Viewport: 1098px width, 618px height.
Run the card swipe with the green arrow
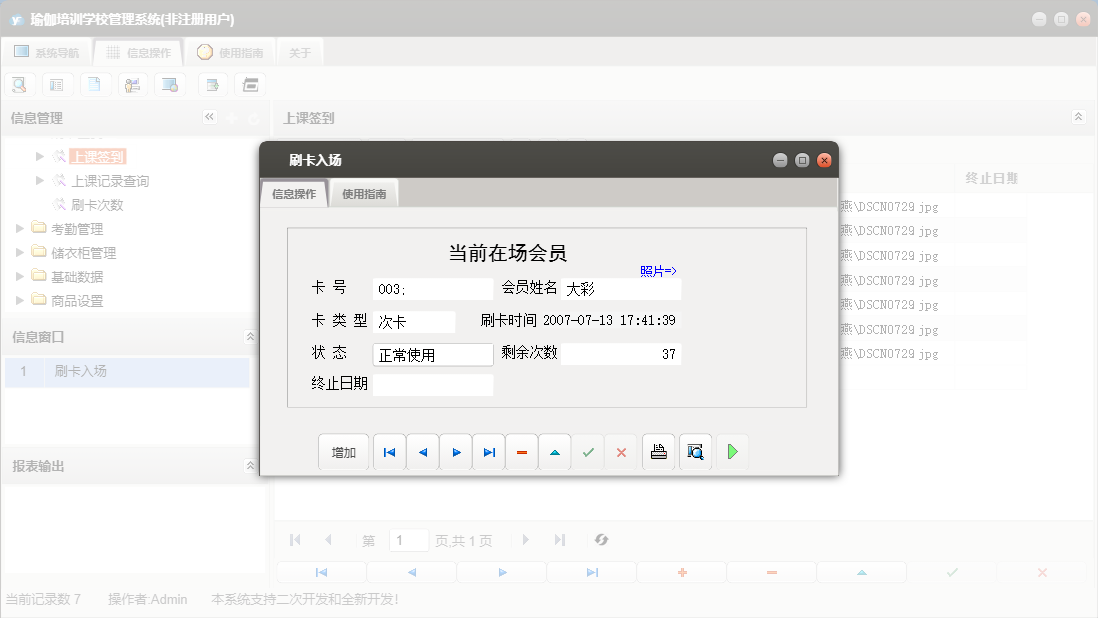click(x=731, y=451)
